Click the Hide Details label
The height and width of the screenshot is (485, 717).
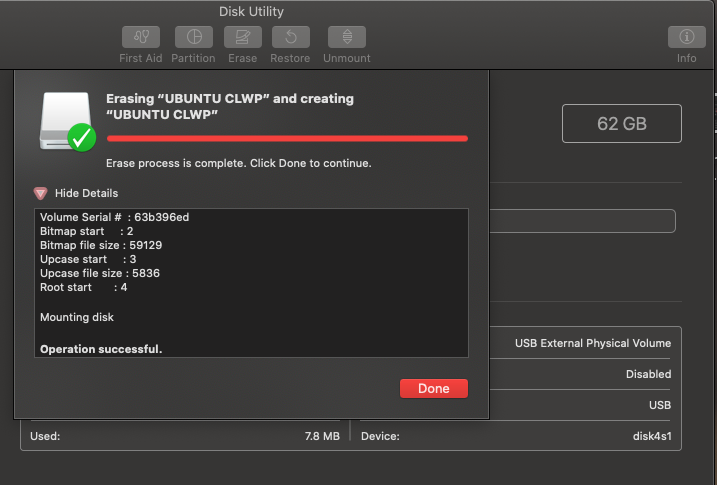(x=86, y=193)
